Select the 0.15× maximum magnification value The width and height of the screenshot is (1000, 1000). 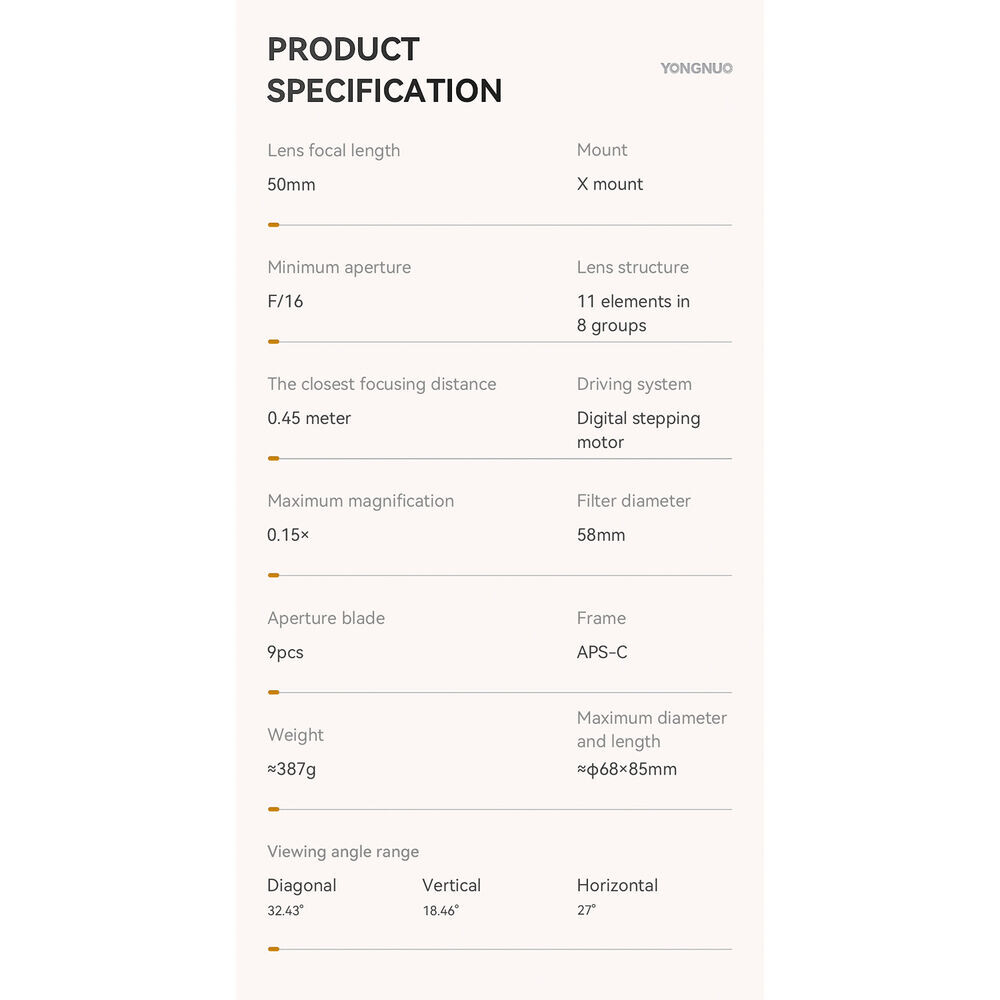tap(288, 535)
